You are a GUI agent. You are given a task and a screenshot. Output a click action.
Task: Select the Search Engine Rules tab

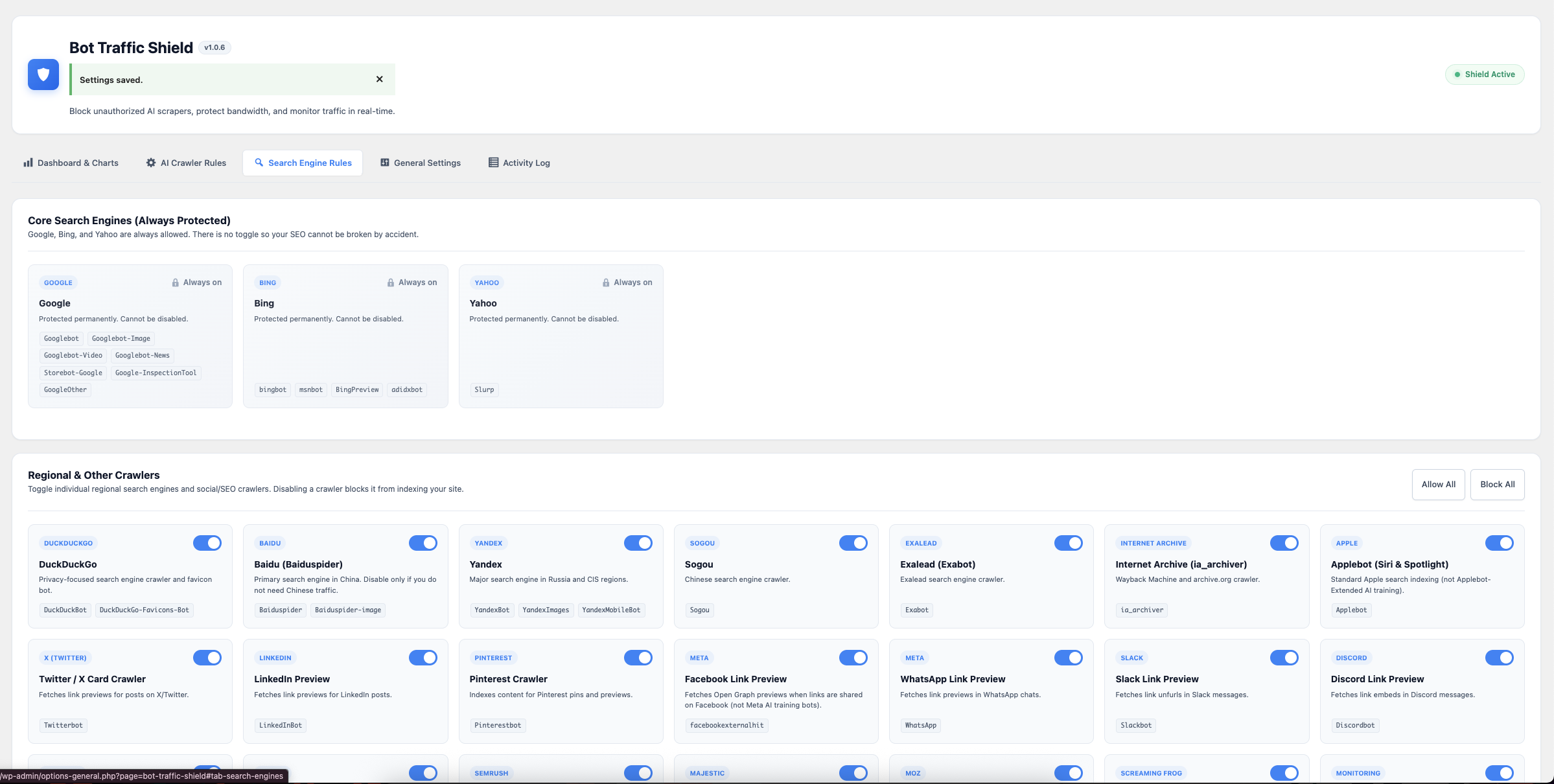click(x=303, y=163)
